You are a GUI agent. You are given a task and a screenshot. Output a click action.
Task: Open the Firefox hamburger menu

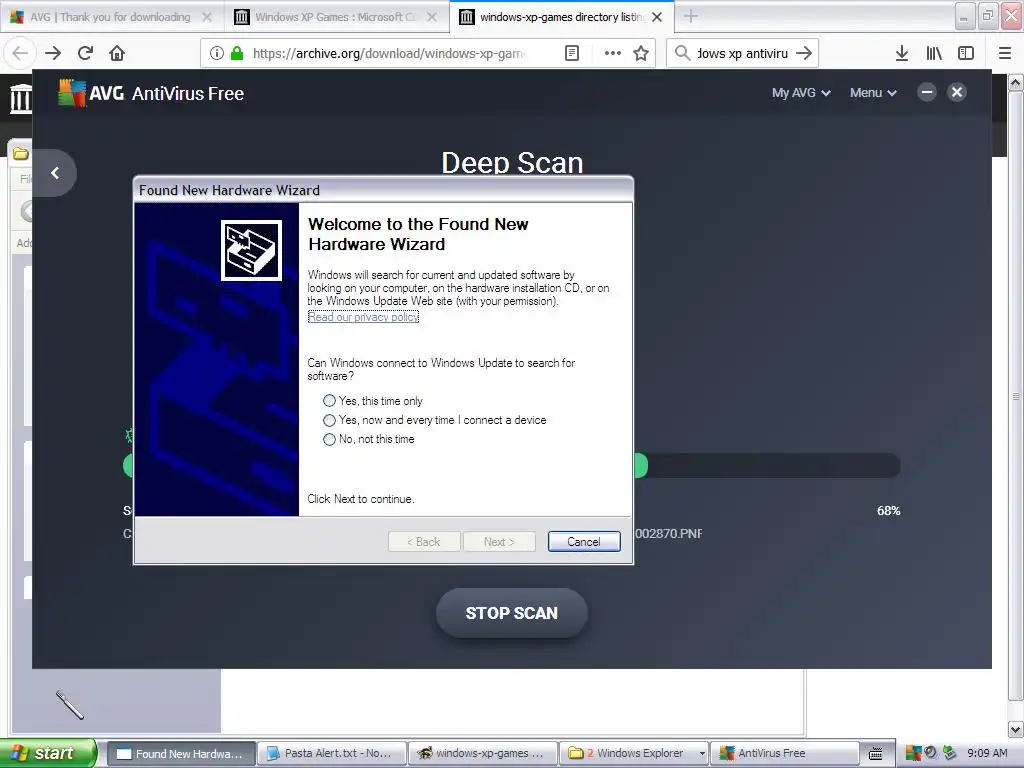point(1005,54)
